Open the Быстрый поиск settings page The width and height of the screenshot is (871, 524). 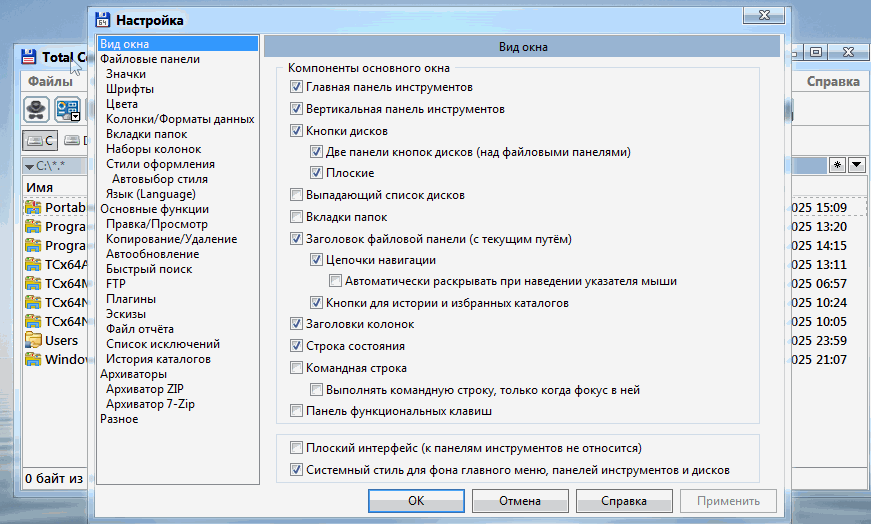[x=149, y=269]
